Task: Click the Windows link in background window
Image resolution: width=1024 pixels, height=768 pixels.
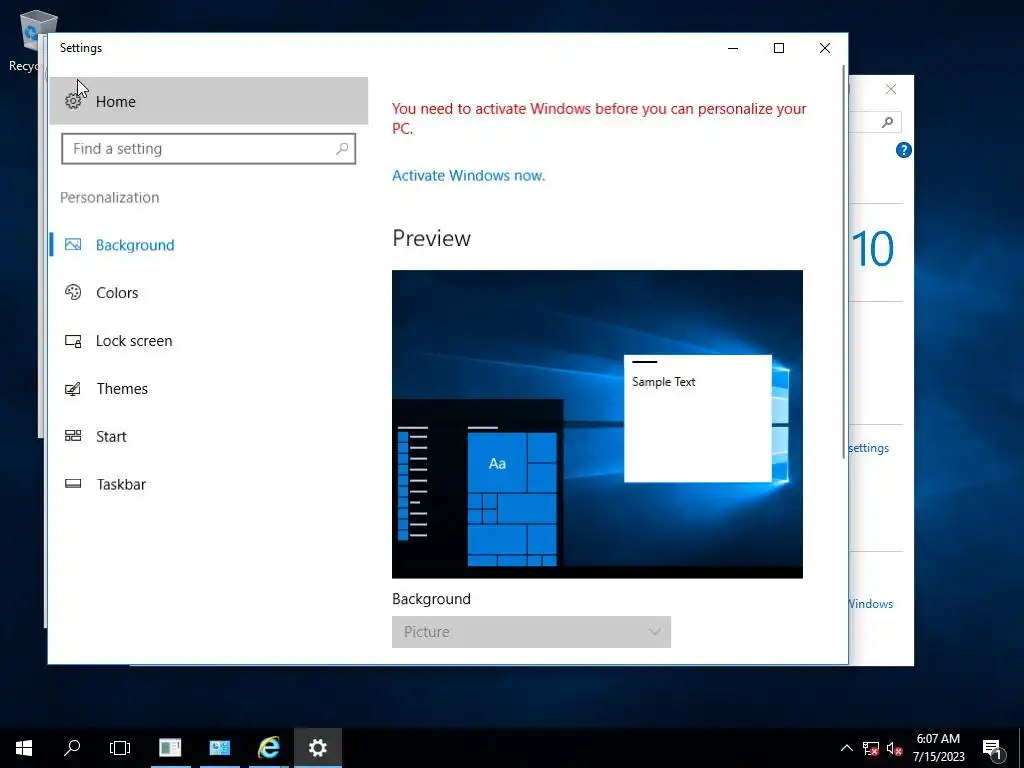Action: coord(871,604)
